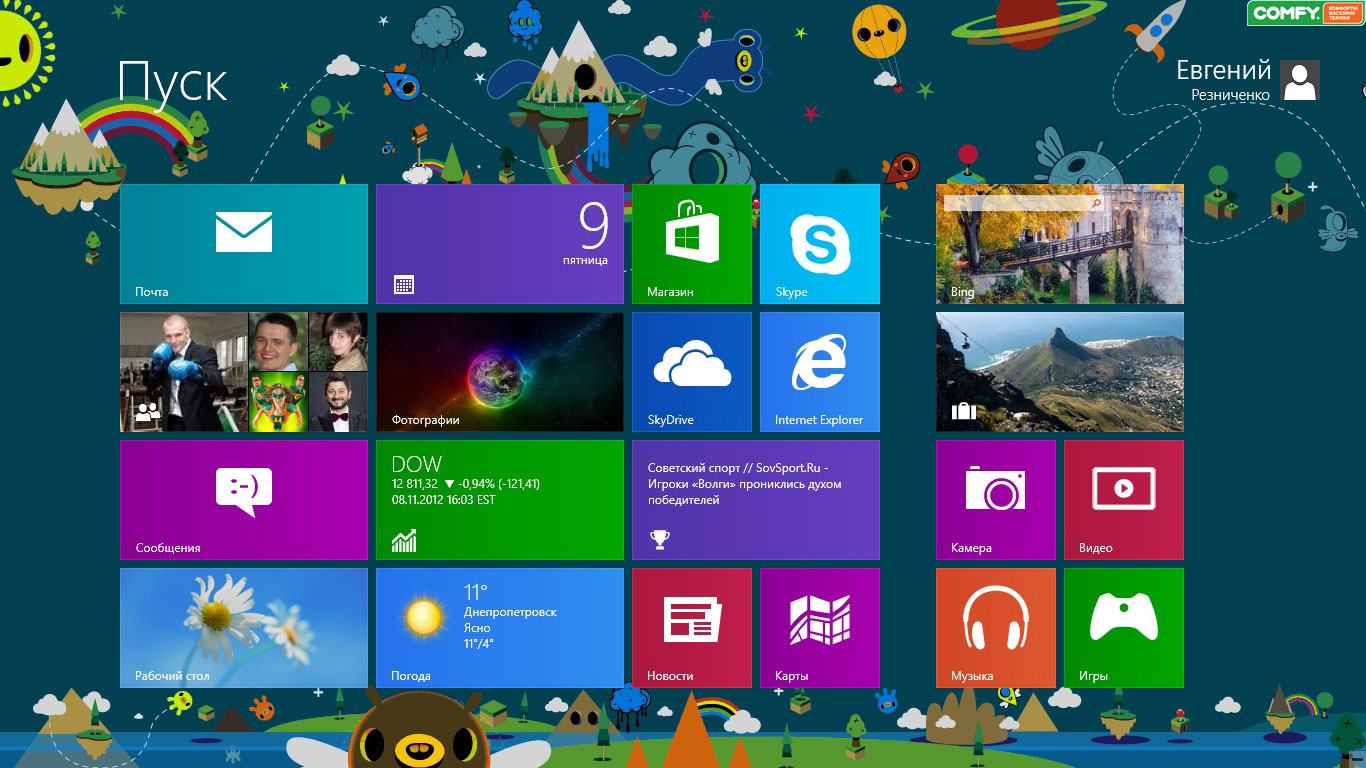Open the Новости news tile
Viewport: 1366px width, 768px height.
coord(692,628)
